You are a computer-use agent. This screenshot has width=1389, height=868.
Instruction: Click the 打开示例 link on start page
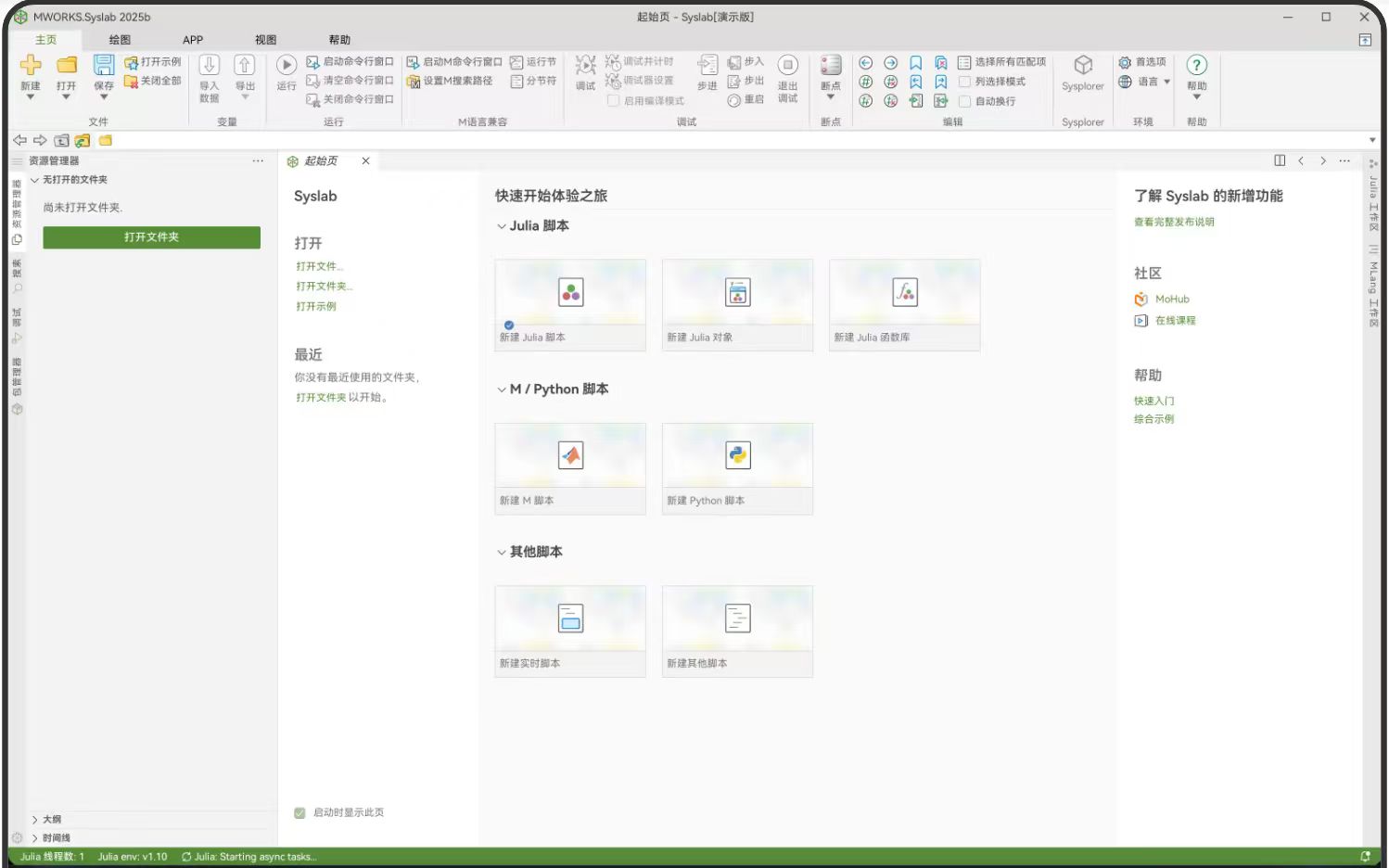[316, 306]
